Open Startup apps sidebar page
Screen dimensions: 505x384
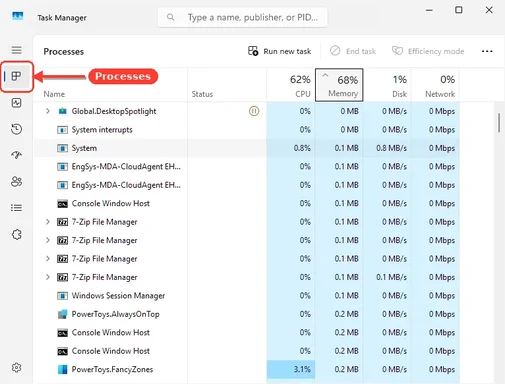[x=16, y=155]
